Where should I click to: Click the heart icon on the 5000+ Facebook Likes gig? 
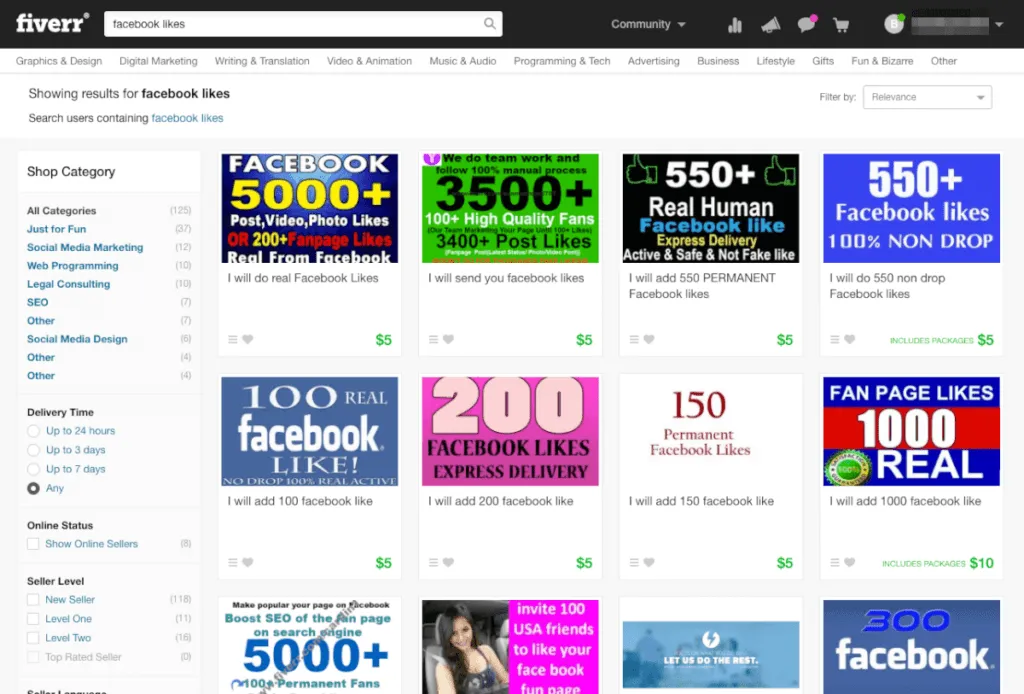pyautogui.click(x=248, y=340)
